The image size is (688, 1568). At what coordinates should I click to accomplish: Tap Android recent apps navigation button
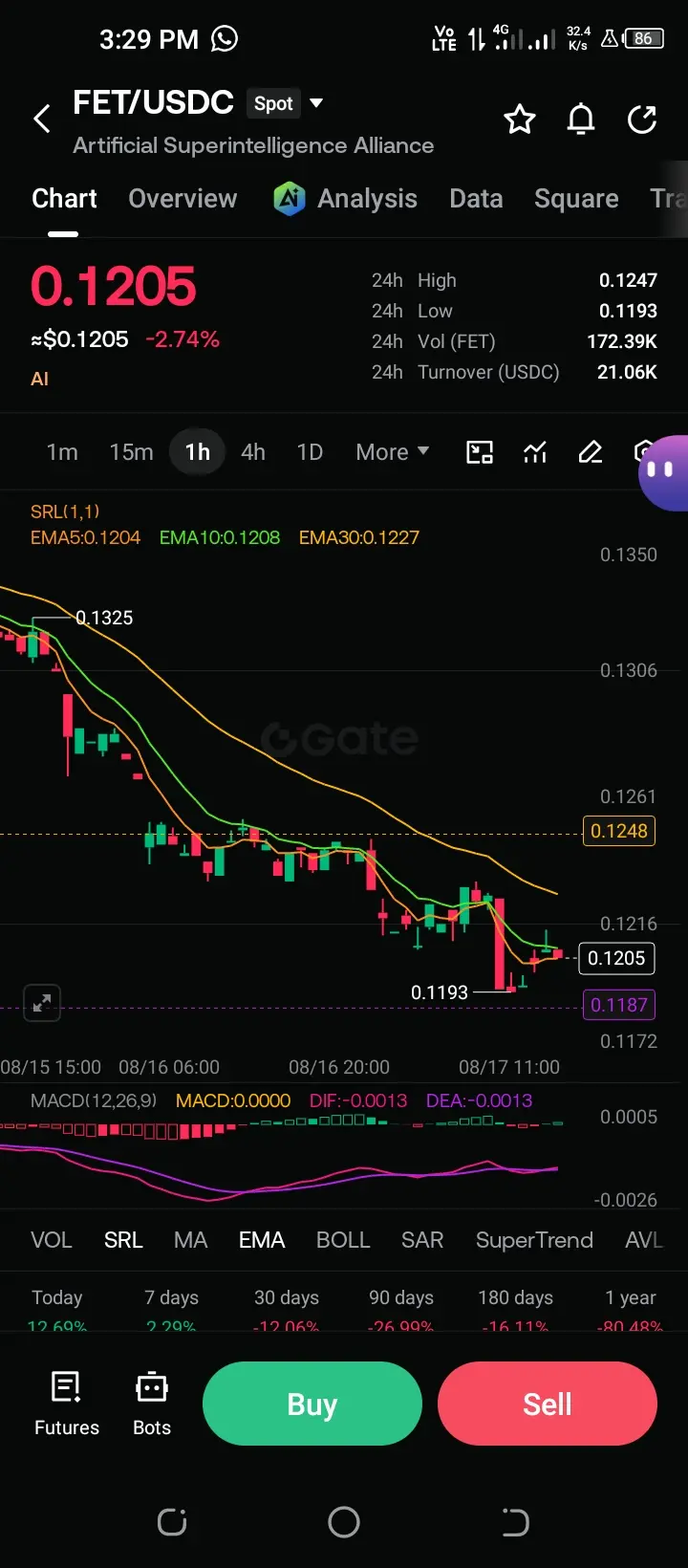click(x=172, y=1522)
